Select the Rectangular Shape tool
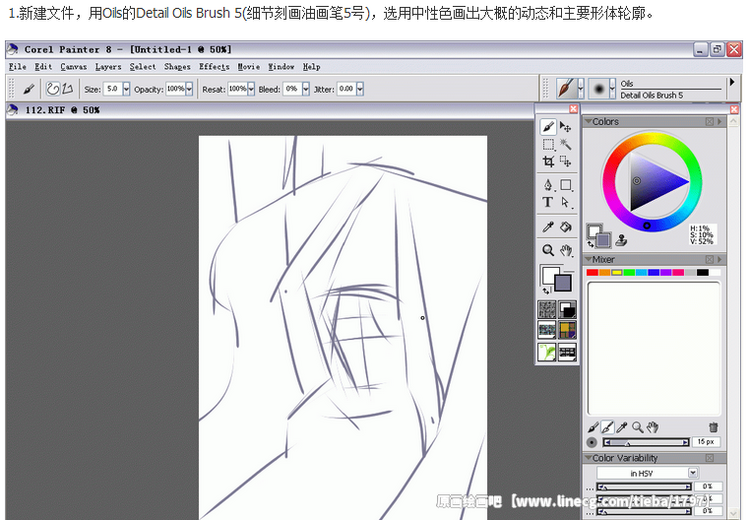This screenshot has height=520, width=750. click(x=566, y=185)
